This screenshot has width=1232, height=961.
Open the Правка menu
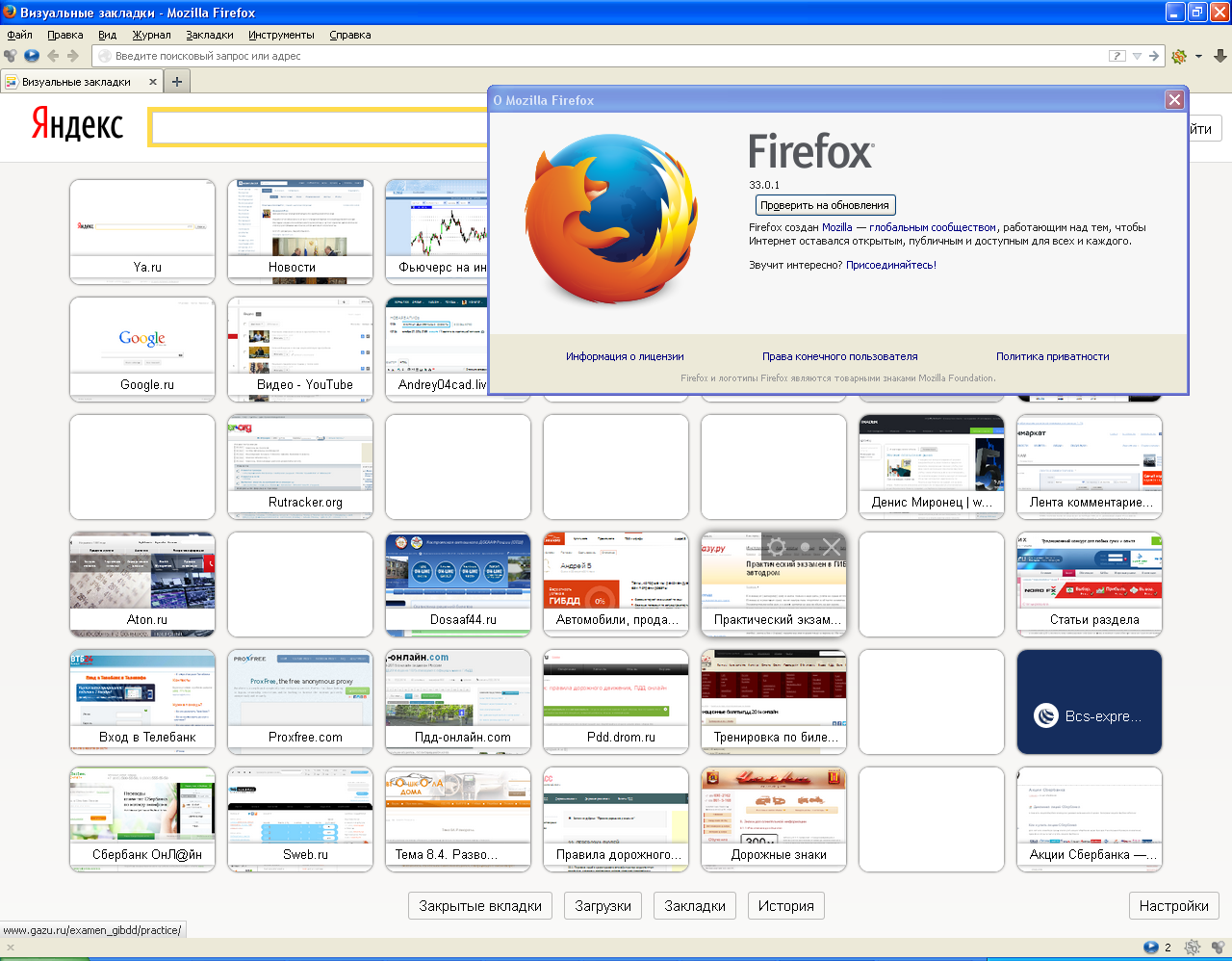pyautogui.click(x=64, y=35)
